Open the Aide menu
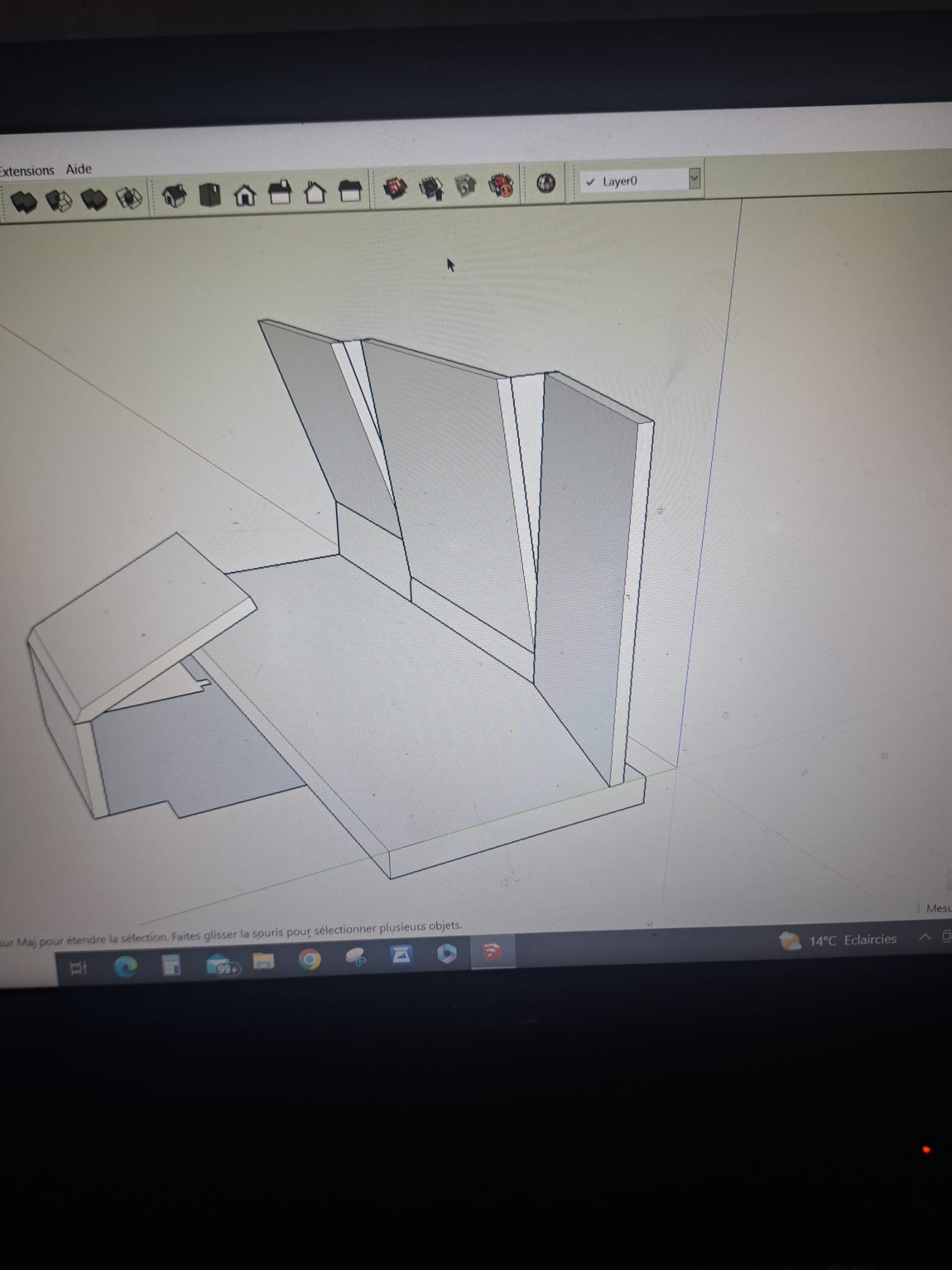 tap(79, 169)
